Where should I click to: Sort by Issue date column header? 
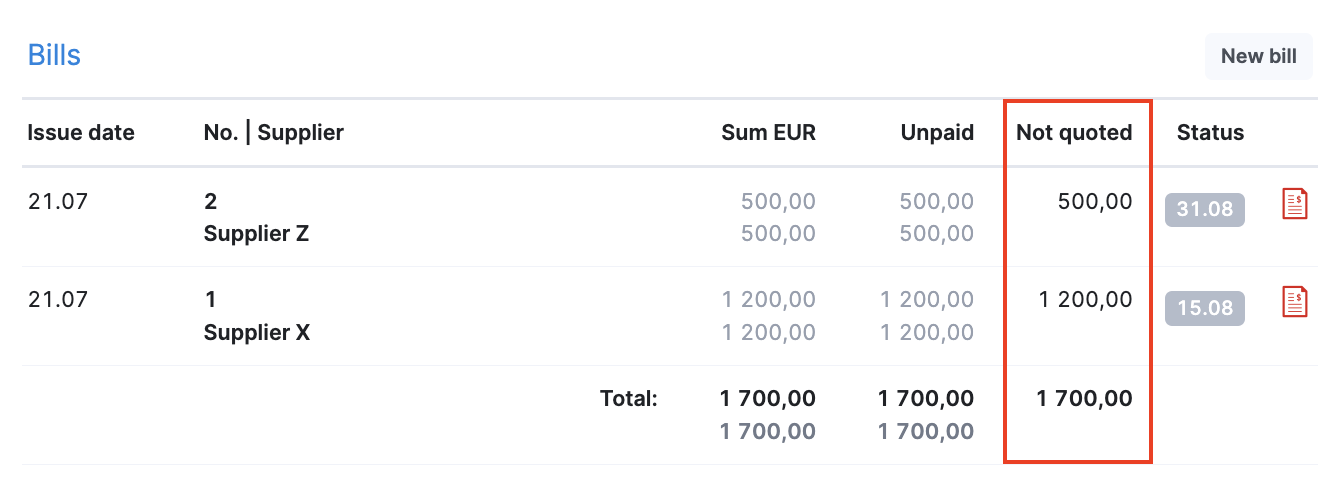81,132
